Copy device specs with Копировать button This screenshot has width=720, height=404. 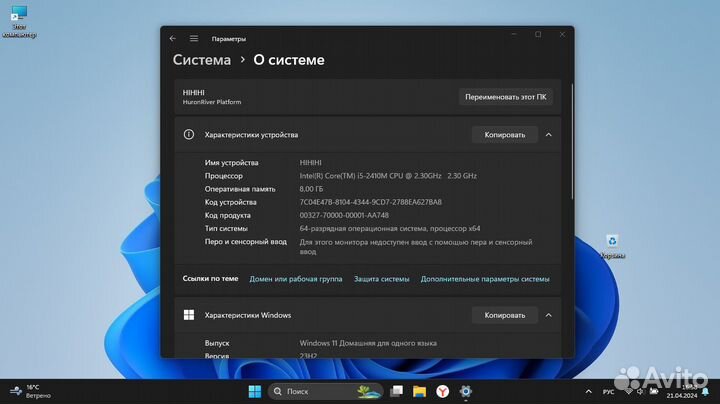click(x=505, y=135)
